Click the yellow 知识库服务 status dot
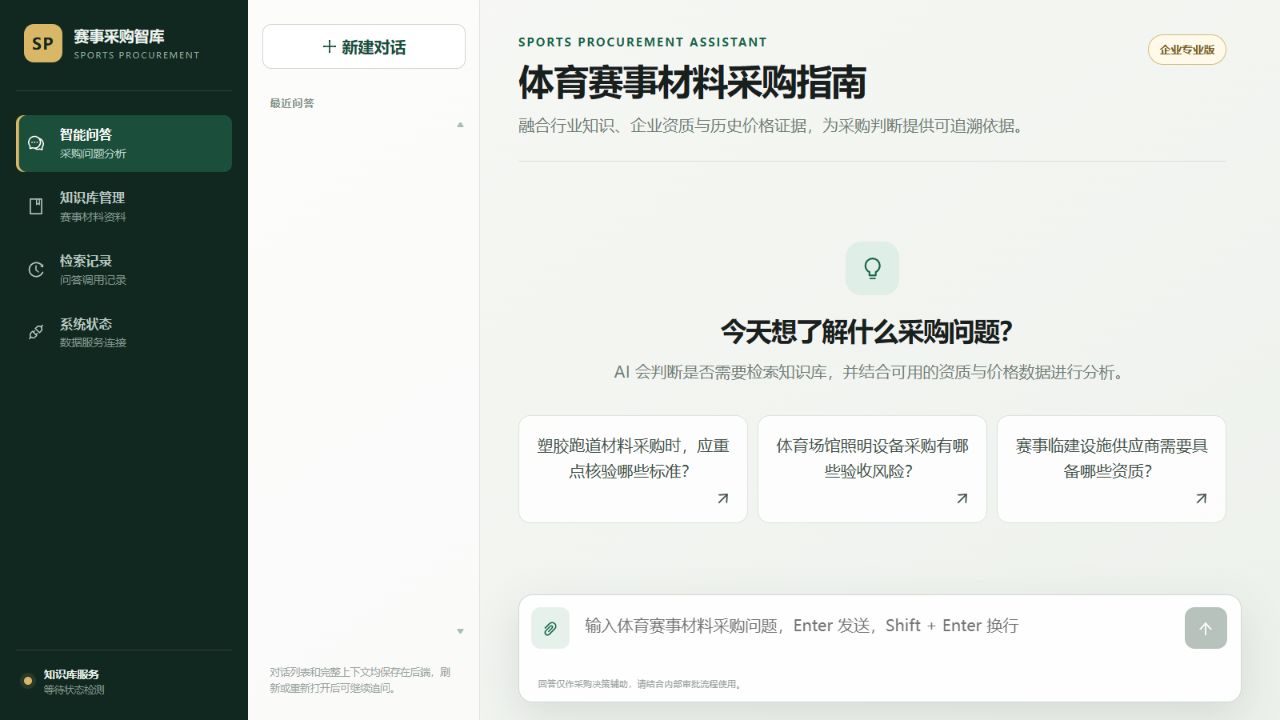This screenshot has height=720, width=1280. pos(28,681)
